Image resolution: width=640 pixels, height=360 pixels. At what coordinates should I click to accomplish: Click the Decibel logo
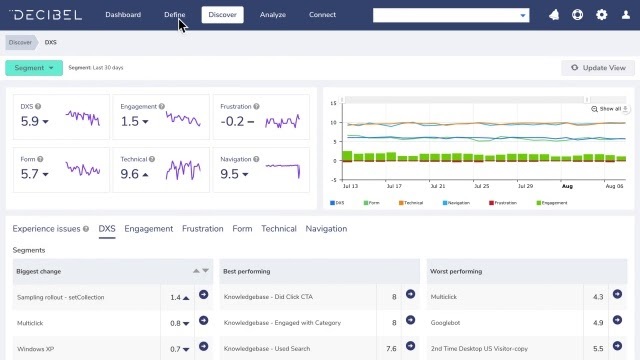tap(45, 15)
